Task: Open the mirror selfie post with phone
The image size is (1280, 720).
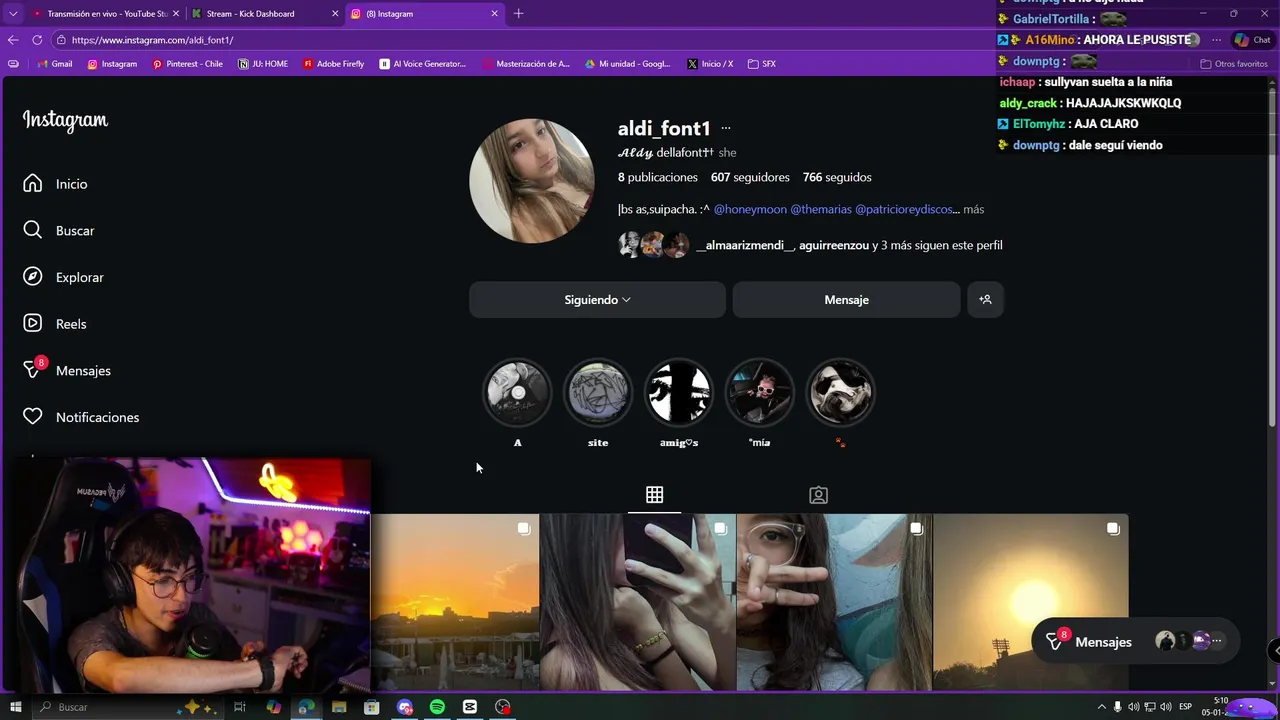Action: pyautogui.click(x=638, y=602)
